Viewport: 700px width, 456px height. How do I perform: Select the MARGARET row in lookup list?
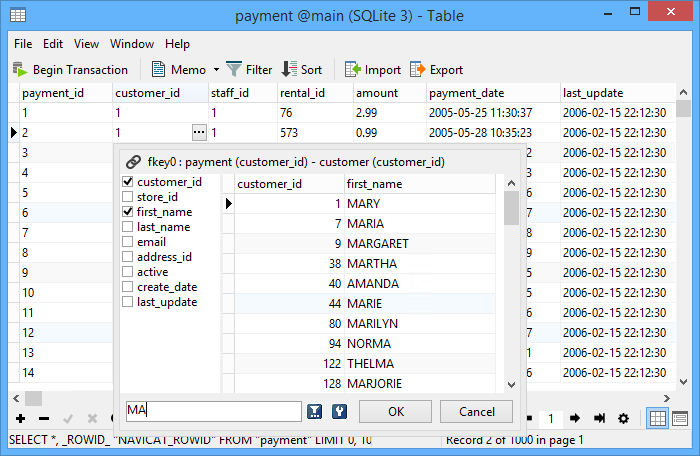click(365, 243)
